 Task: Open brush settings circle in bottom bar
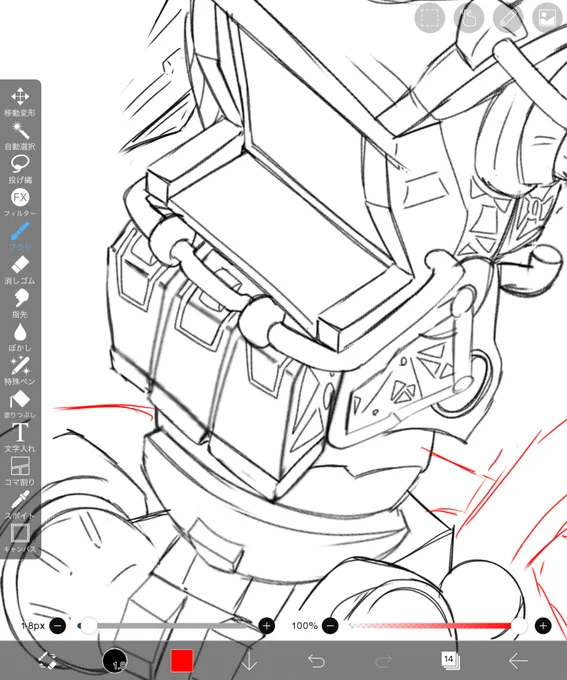pos(115,661)
